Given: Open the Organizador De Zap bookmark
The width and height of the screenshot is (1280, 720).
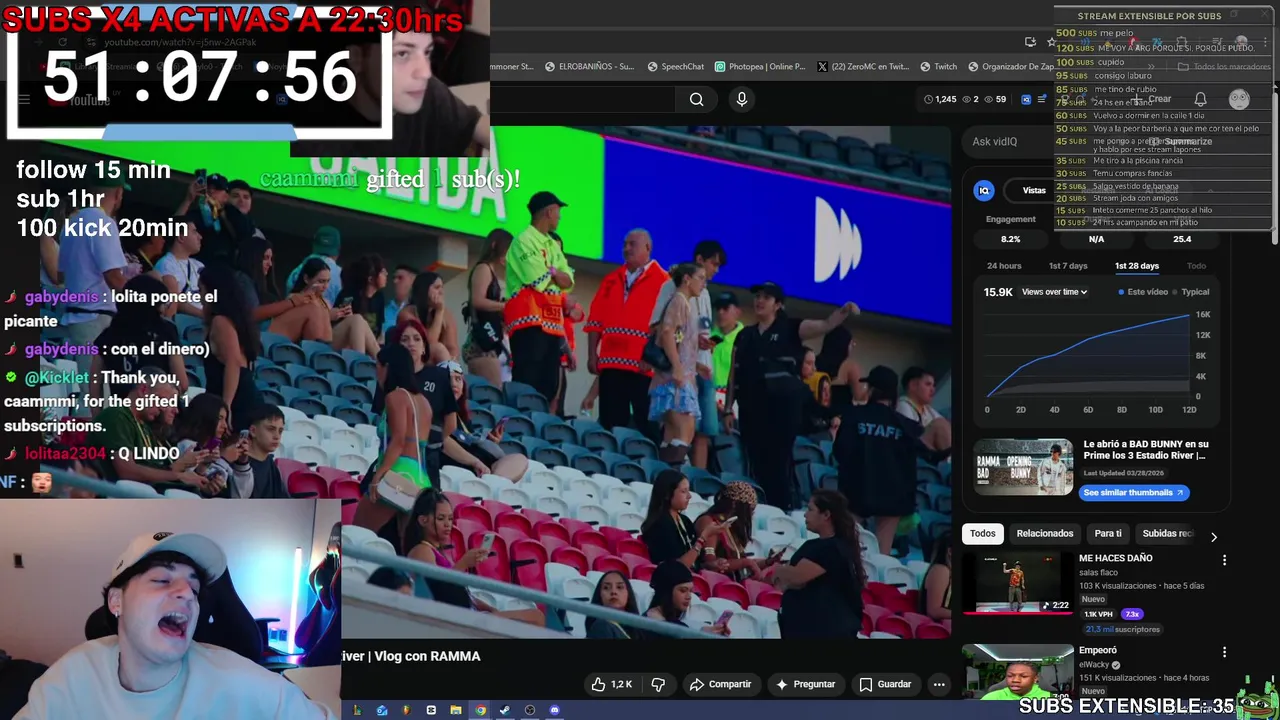Looking at the screenshot, I should click(1011, 67).
